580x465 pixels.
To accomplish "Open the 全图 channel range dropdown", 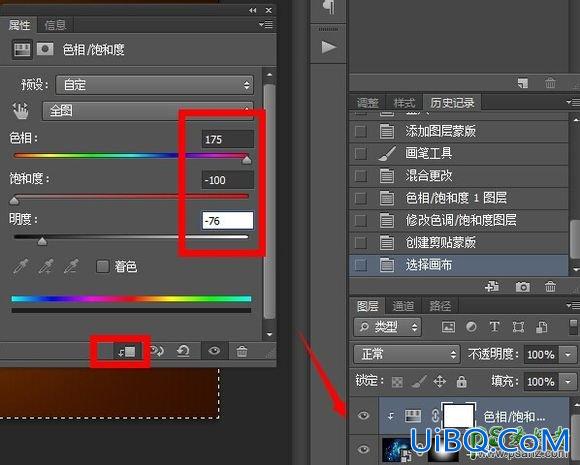I will pos(148,111).
